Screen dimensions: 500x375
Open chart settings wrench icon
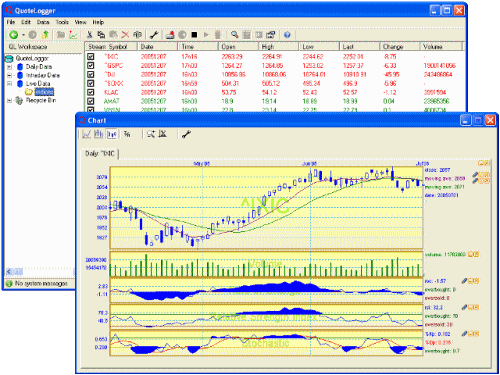tap(186, 134)
